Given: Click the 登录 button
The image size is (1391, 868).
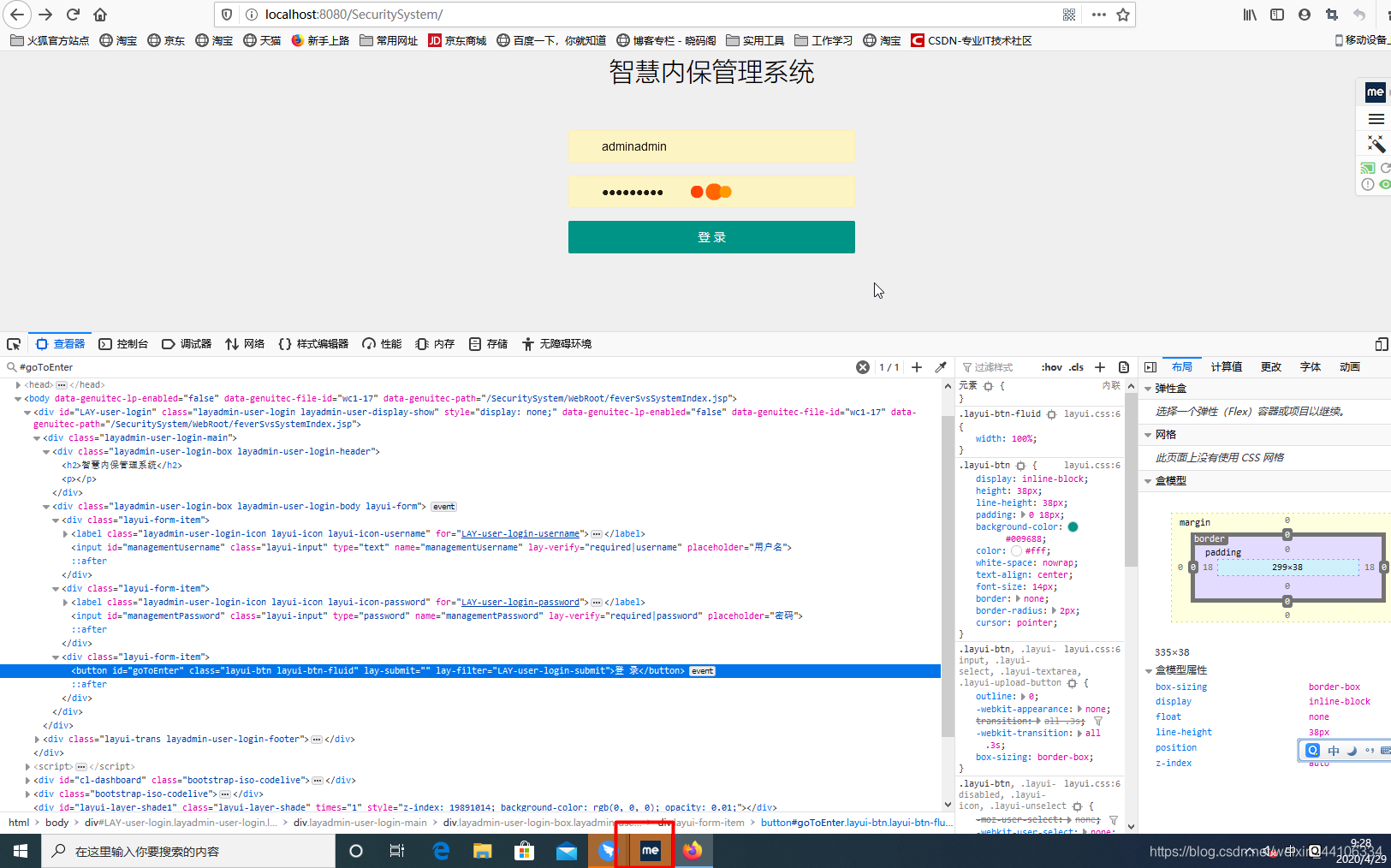Looking at the screenshot, I should tap(711, 237).
